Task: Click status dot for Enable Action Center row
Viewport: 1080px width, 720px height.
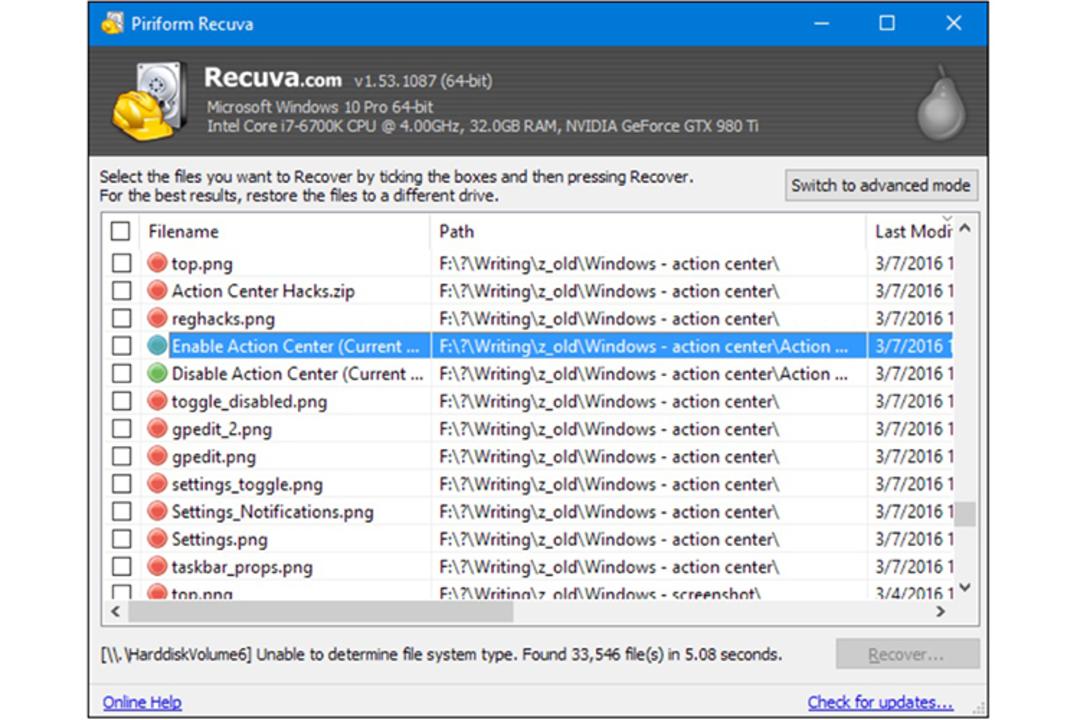Action: pos(157,346)
